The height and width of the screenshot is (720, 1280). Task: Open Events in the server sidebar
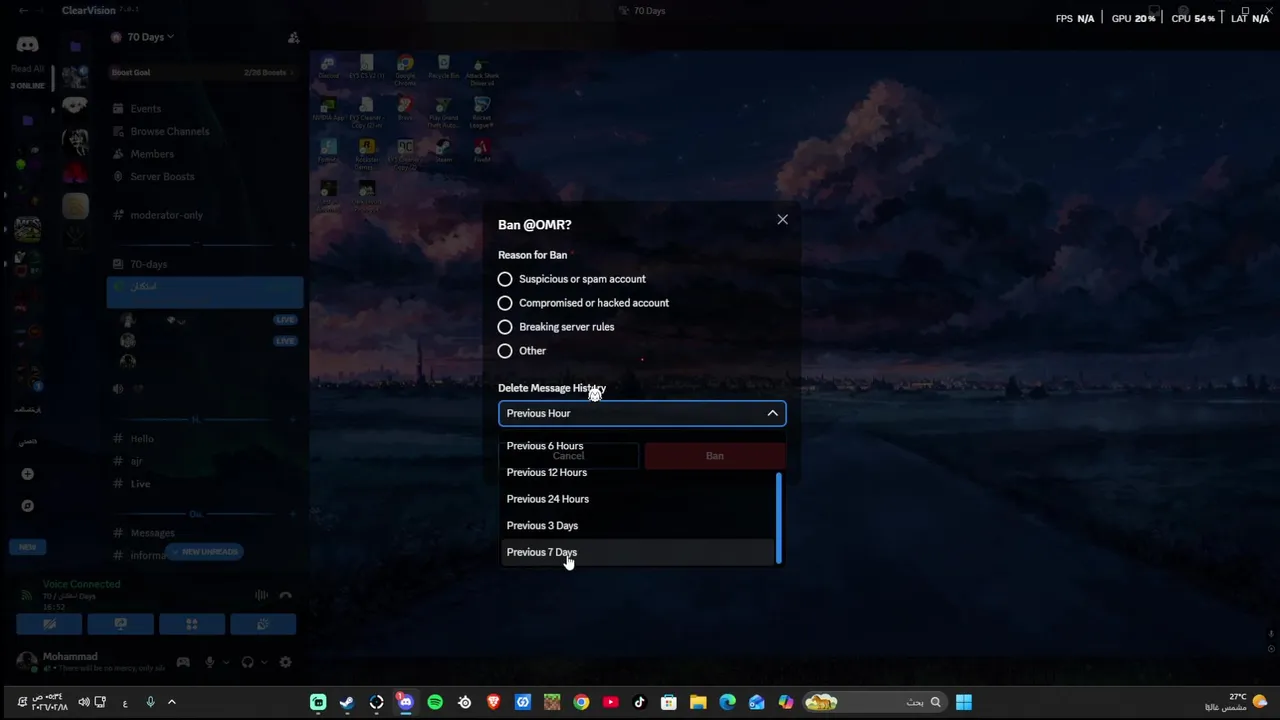coord(137,108)
